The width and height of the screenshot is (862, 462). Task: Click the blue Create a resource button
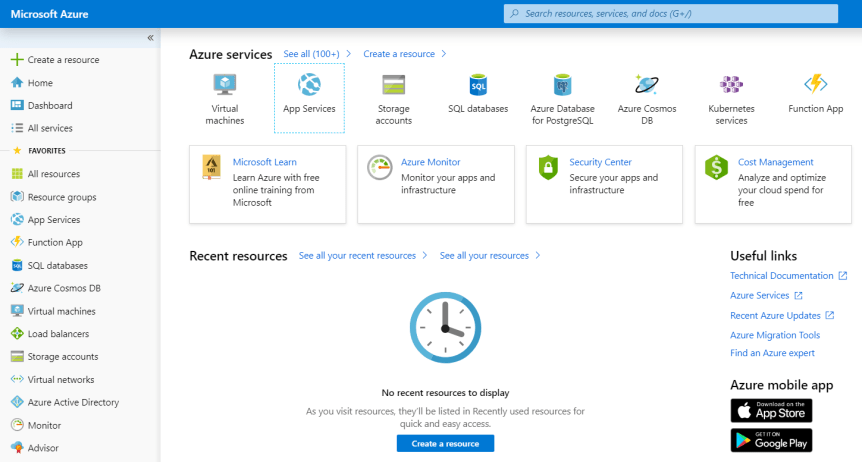point(445,443)
